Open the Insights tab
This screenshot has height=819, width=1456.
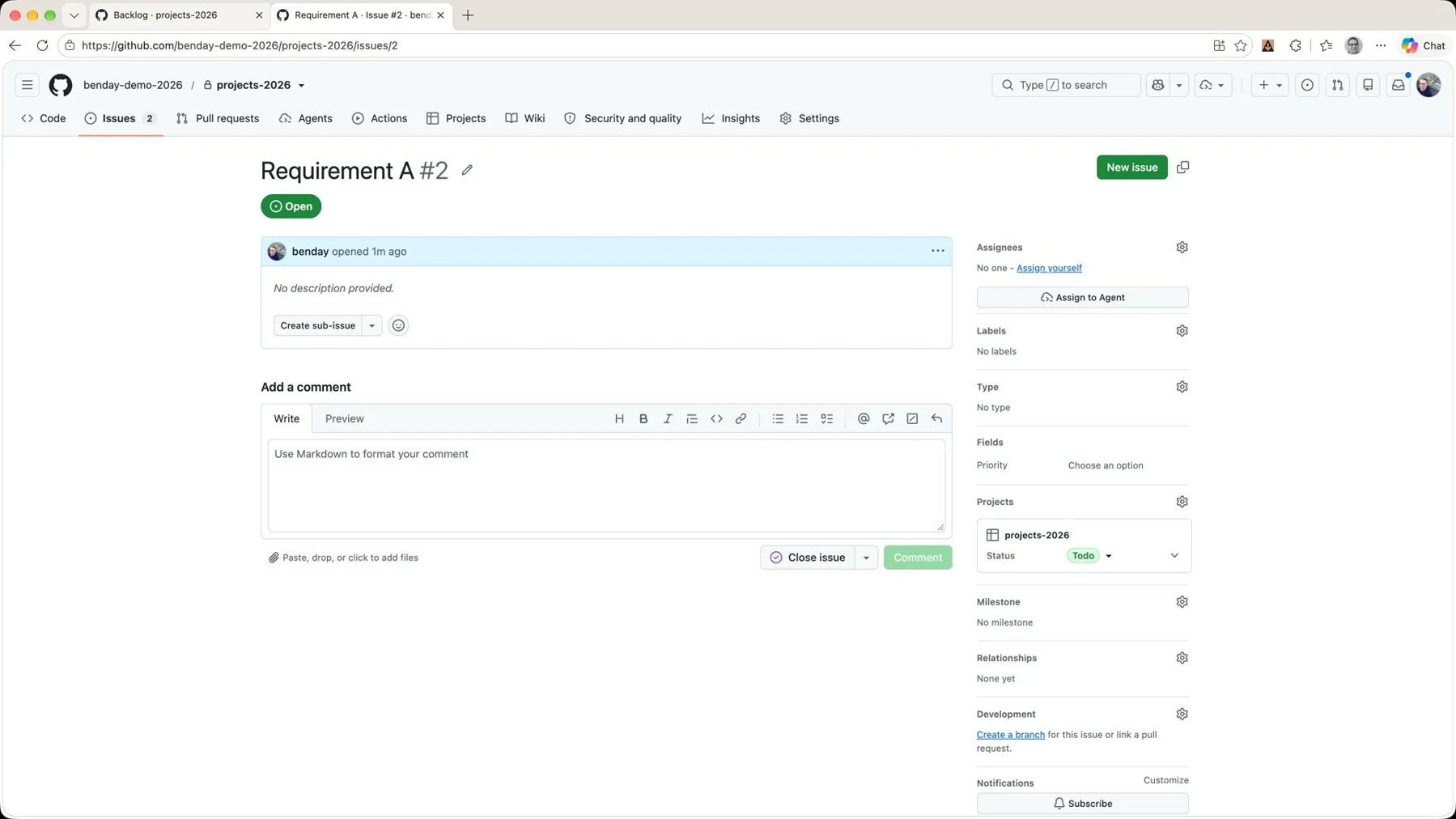coord(731,118)
